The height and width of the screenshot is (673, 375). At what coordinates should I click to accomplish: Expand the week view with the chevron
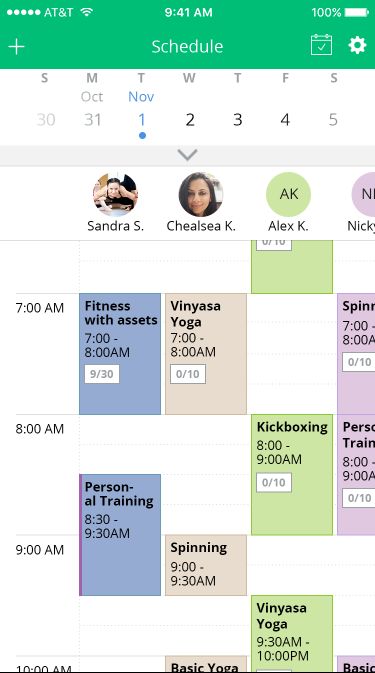coord(188,155)
